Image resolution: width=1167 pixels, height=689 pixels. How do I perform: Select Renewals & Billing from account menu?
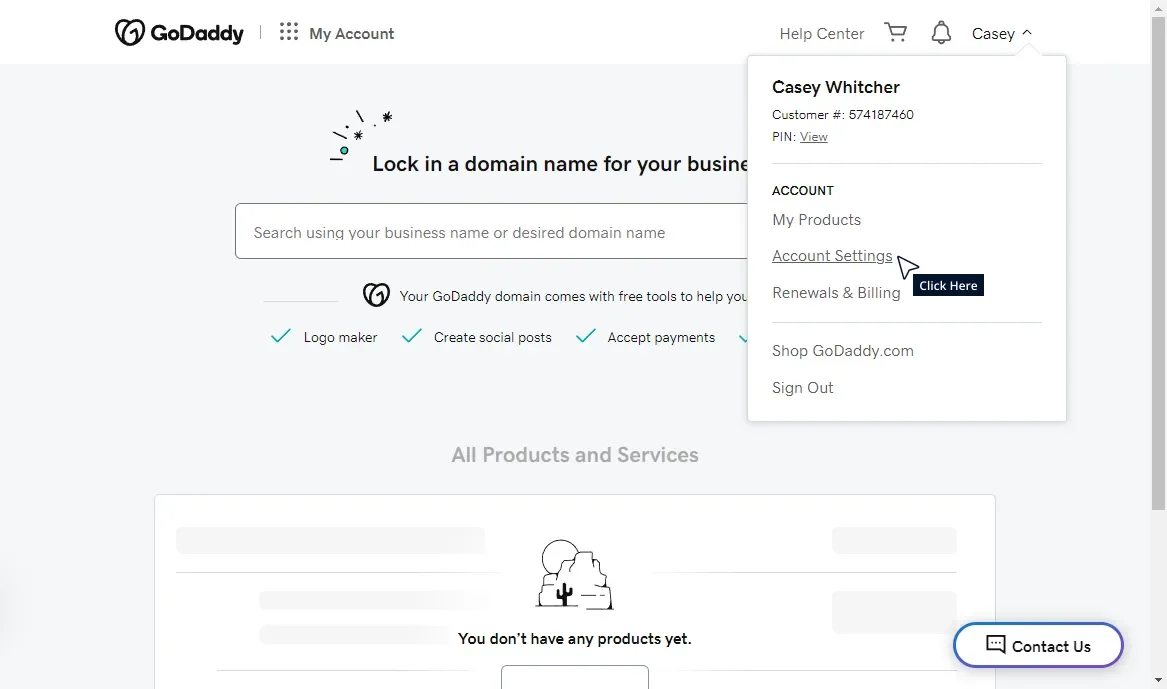836,292
